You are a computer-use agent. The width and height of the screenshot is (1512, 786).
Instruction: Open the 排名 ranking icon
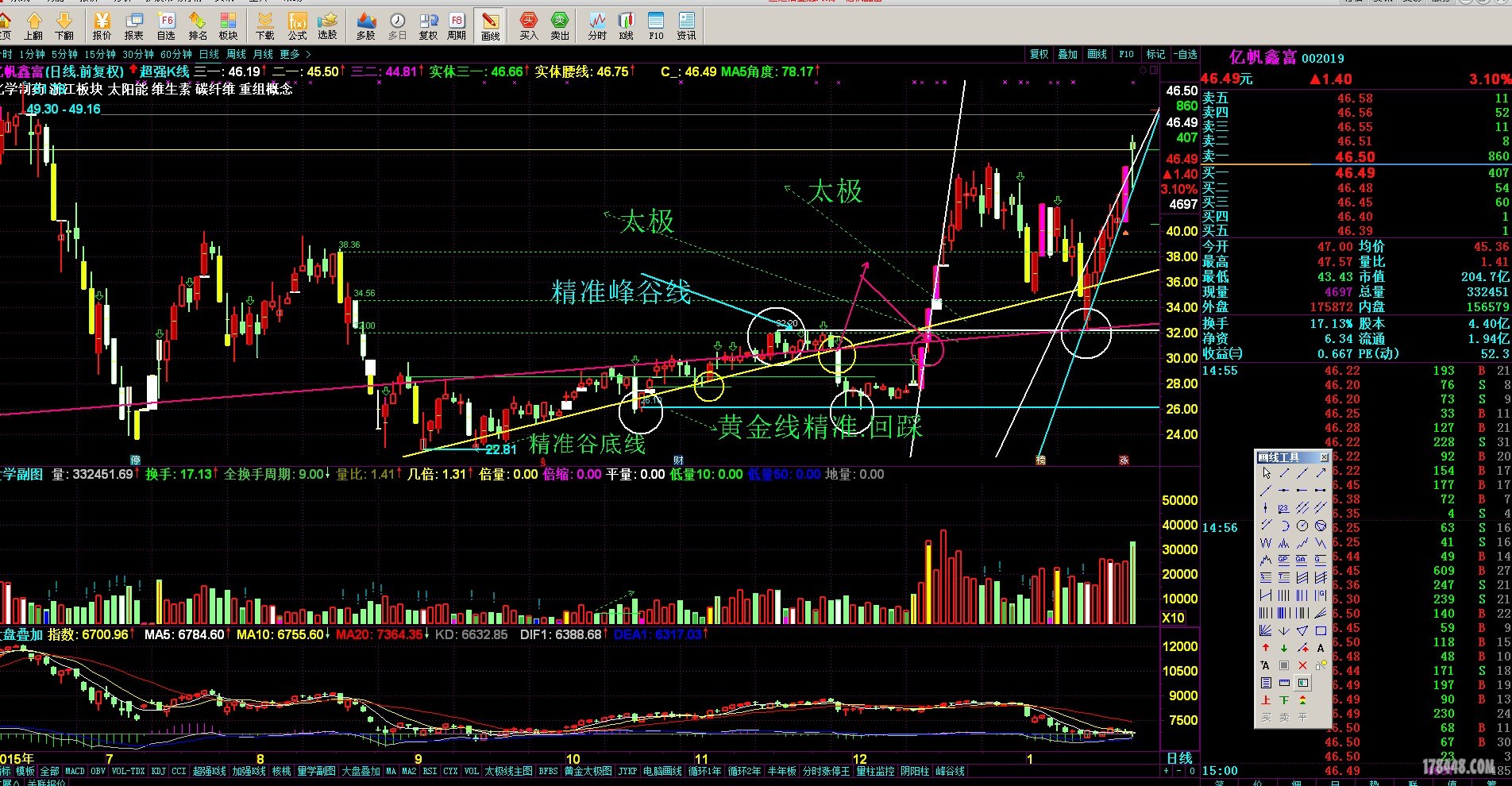pos(198,26)
